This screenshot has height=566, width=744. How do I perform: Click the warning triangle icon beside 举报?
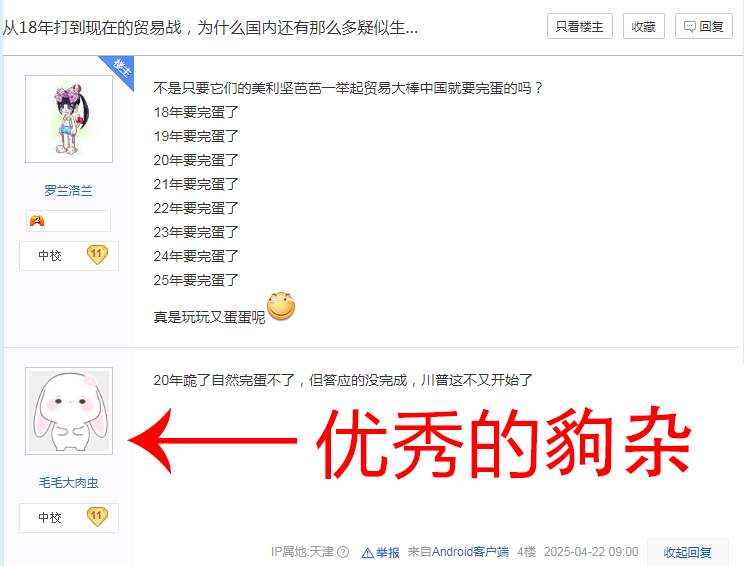368,553
